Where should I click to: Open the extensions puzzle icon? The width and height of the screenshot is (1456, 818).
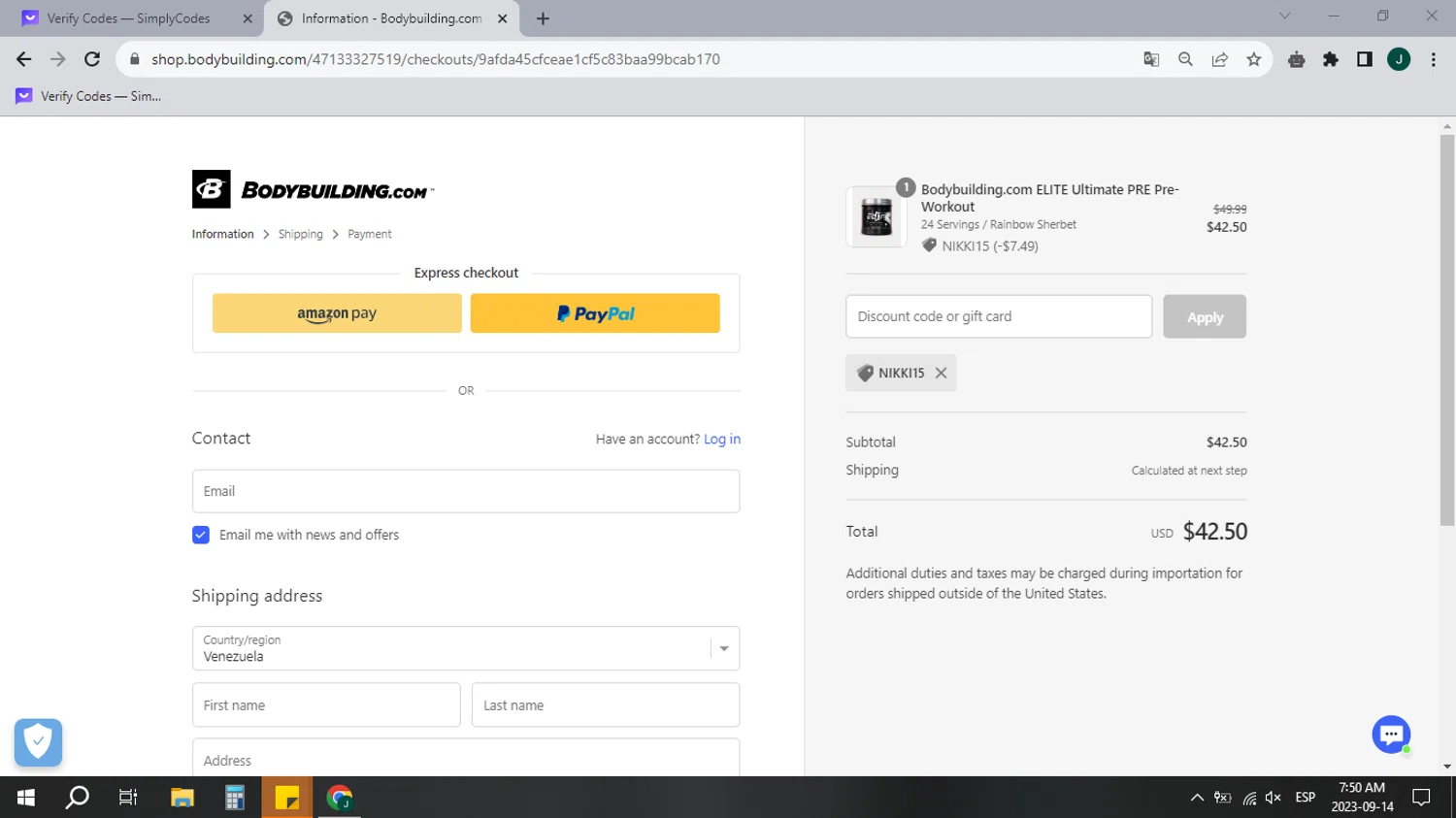pos(1331,59)
